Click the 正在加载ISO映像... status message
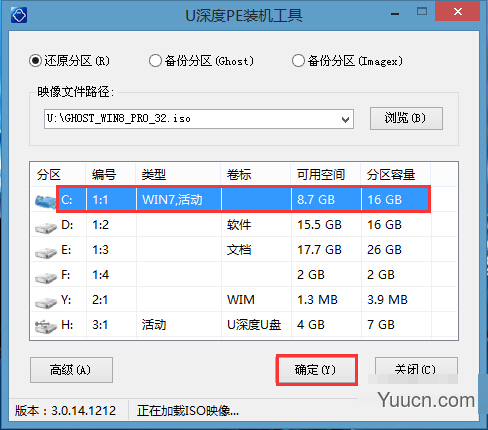This screenshot has height=430, width=488. tap(188, 411)
